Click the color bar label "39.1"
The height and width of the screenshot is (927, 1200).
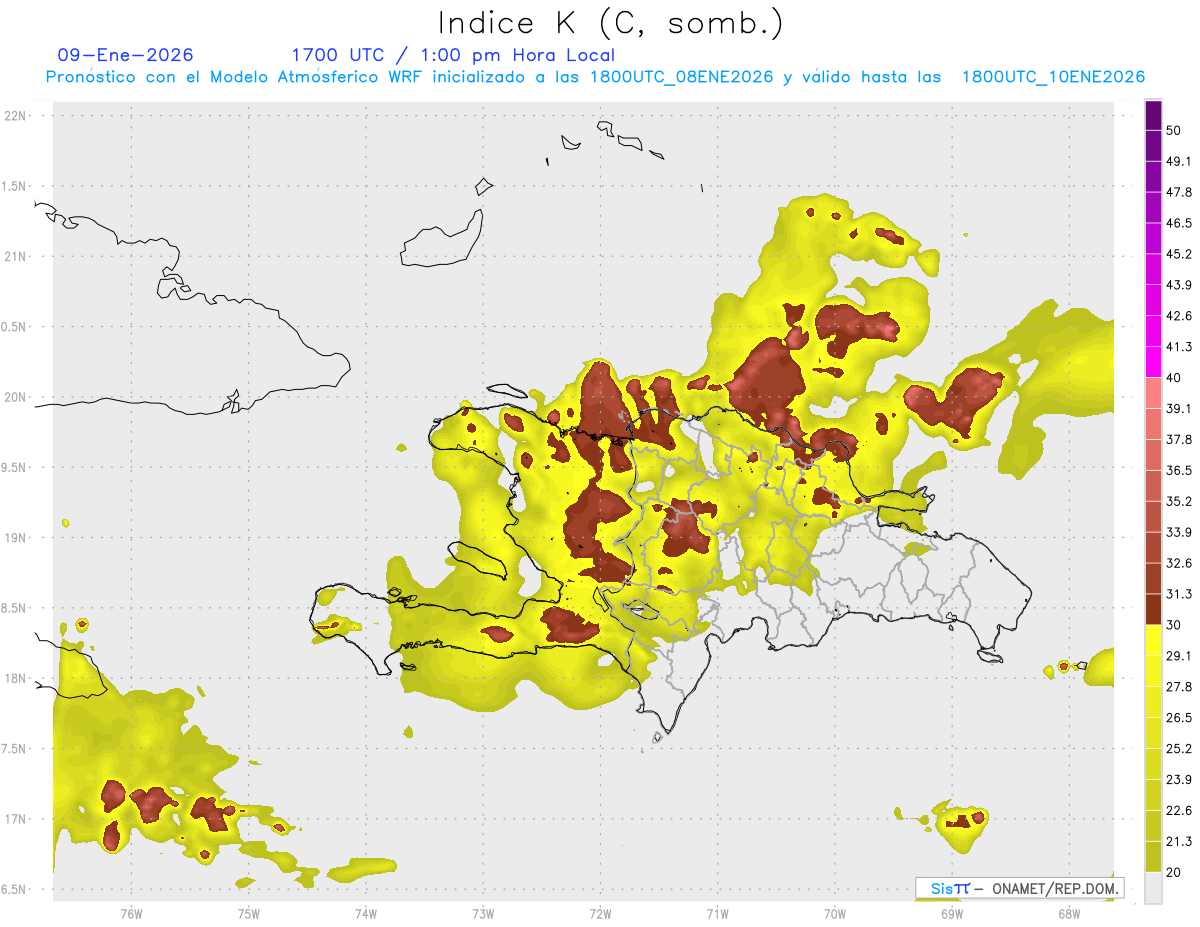tap(1179, 408)
